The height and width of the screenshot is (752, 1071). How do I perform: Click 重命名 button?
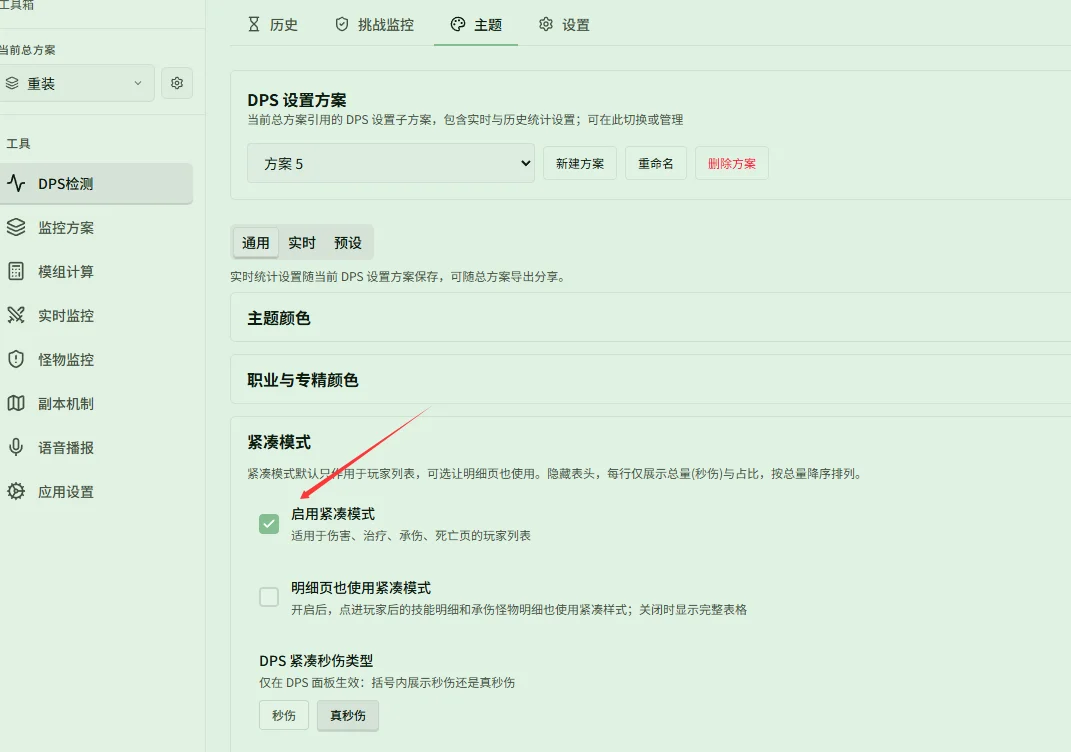point(656,163)
